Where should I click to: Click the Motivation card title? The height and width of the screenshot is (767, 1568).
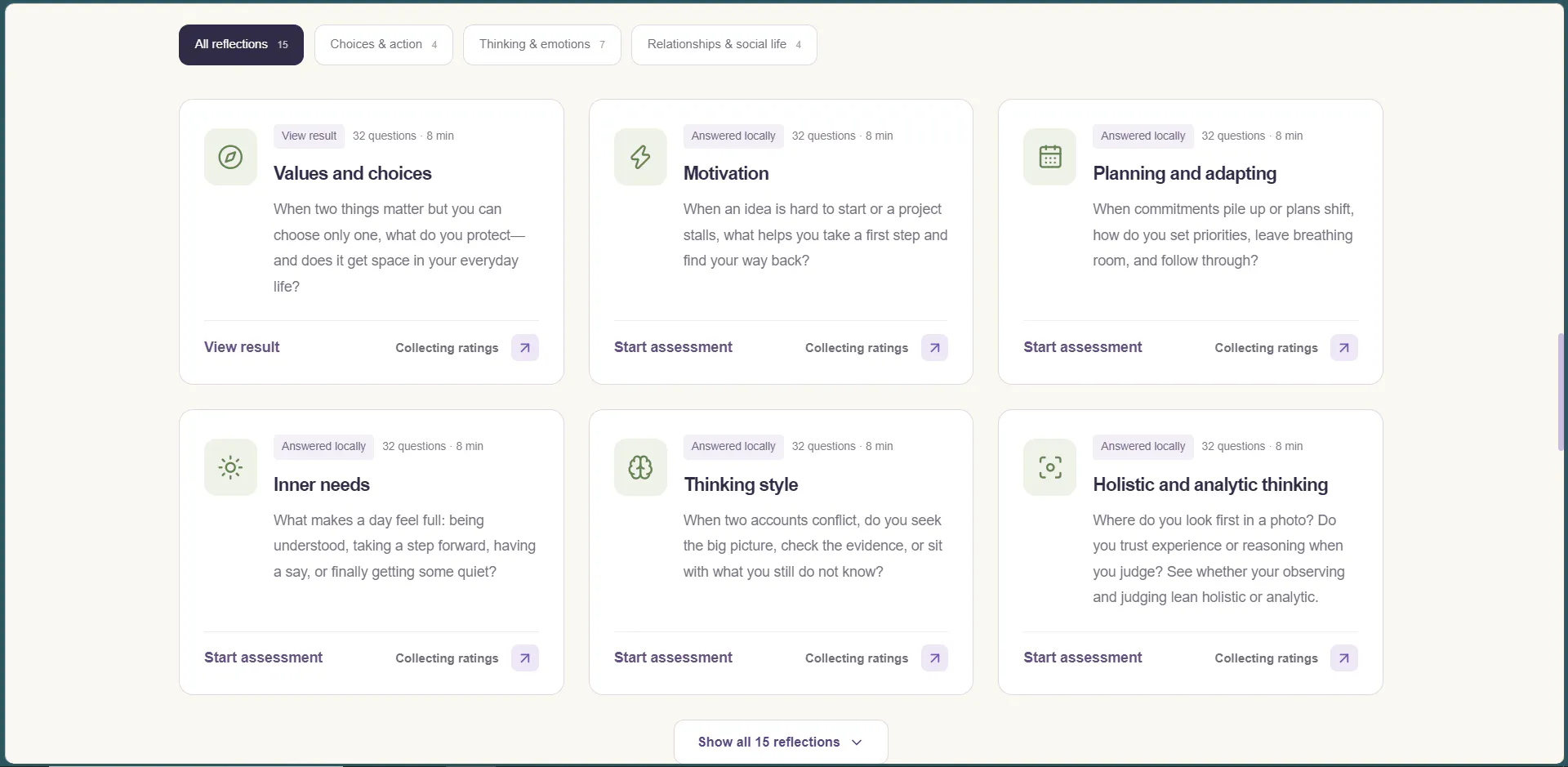726,173
